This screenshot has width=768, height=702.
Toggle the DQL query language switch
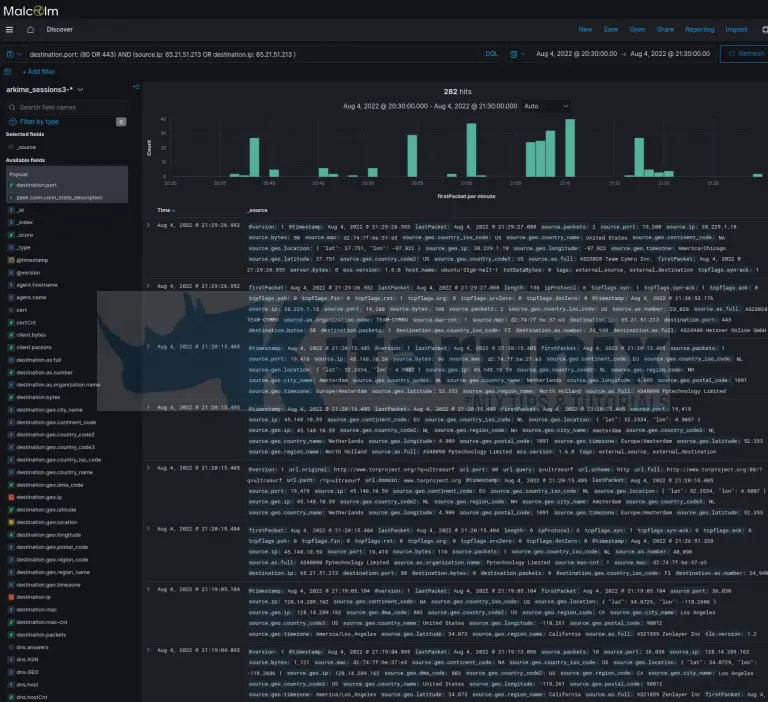pos(491,54)
